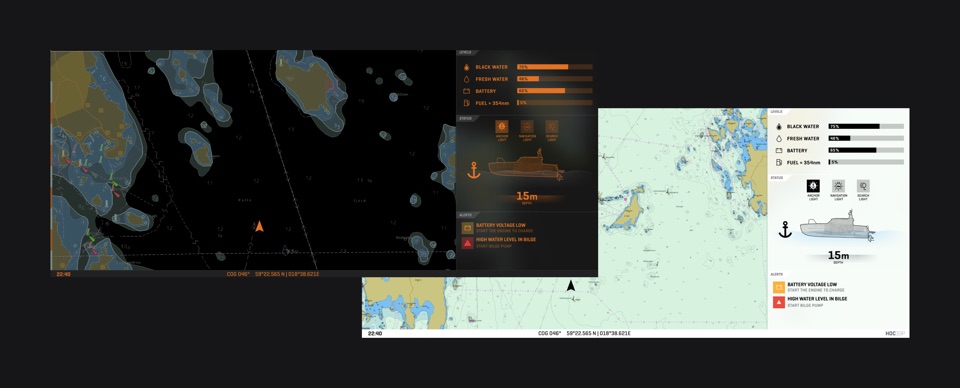Toggle Search Light in the light-theme panel
The image size is (960, 388).
tap(863, 186)
